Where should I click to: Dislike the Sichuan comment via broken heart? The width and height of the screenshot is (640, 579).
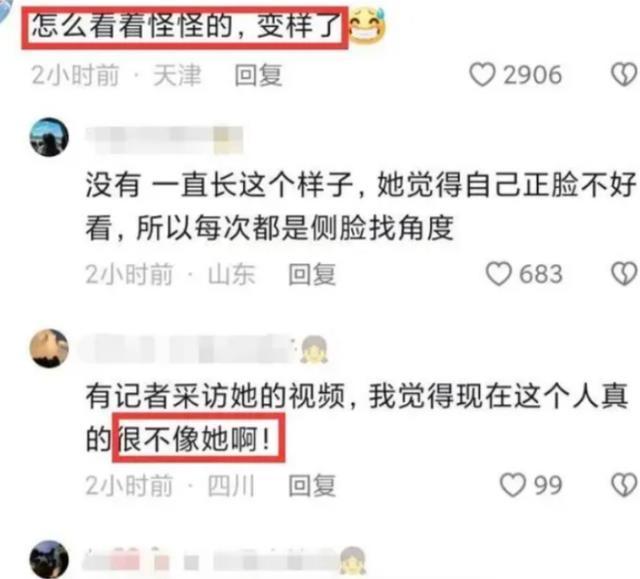(624, 485)
